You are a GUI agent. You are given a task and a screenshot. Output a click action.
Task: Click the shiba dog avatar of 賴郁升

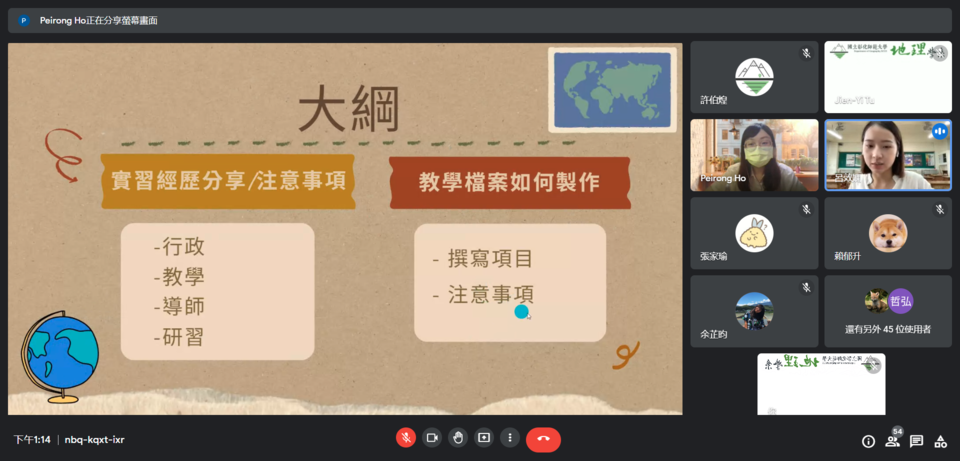[x=888, y=233]
